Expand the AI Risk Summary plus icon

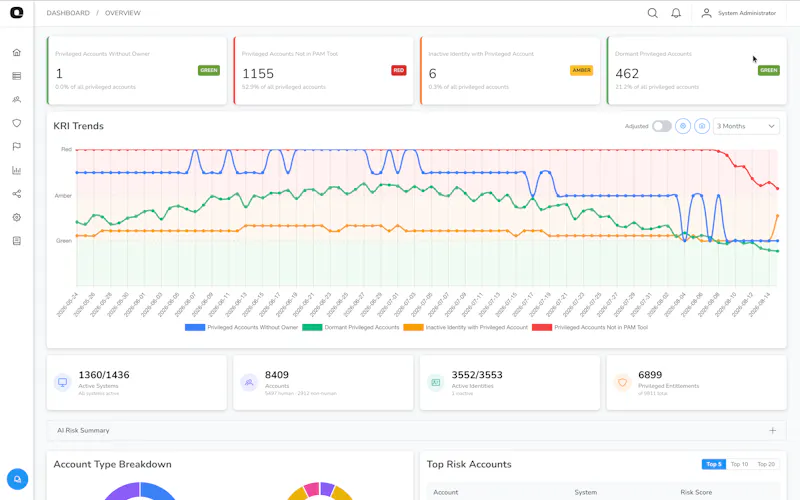coord(772,431)
